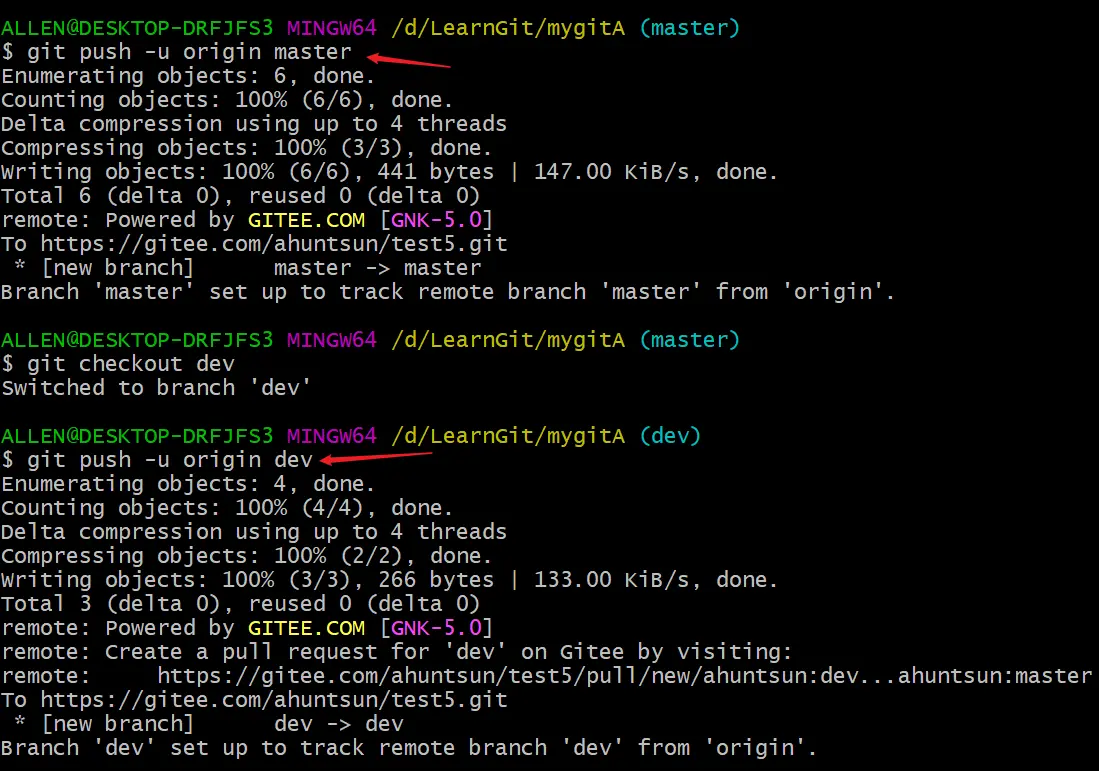This screenshot has width=1099, height=771.
Task: Click the first https://gitee.com/ahuntsun/test5.git URL
Action: [273, 244]
